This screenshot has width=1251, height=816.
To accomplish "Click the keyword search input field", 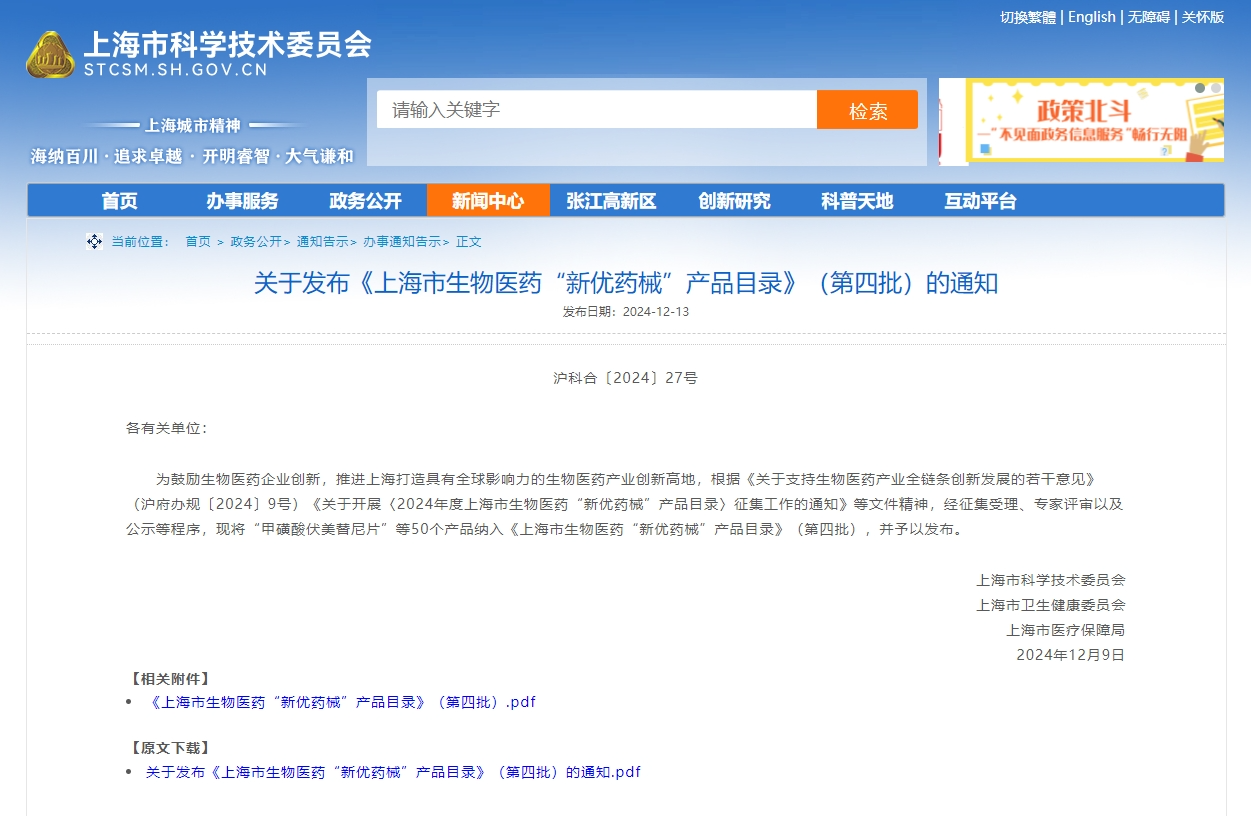I will pyautogui.click(x=596, y=110).
